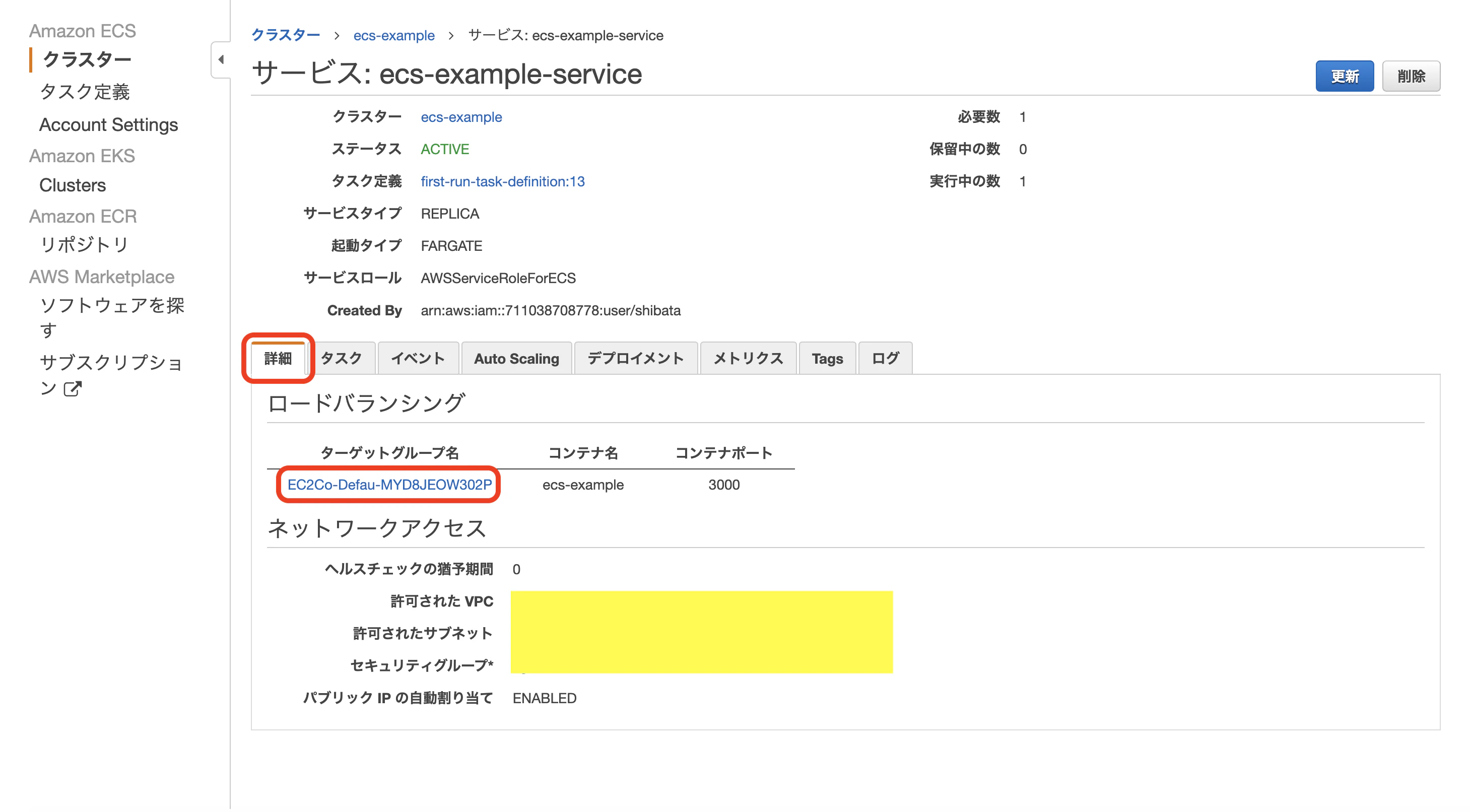Collapse the sidebar with the arrow handle

(x=221, y=59)
